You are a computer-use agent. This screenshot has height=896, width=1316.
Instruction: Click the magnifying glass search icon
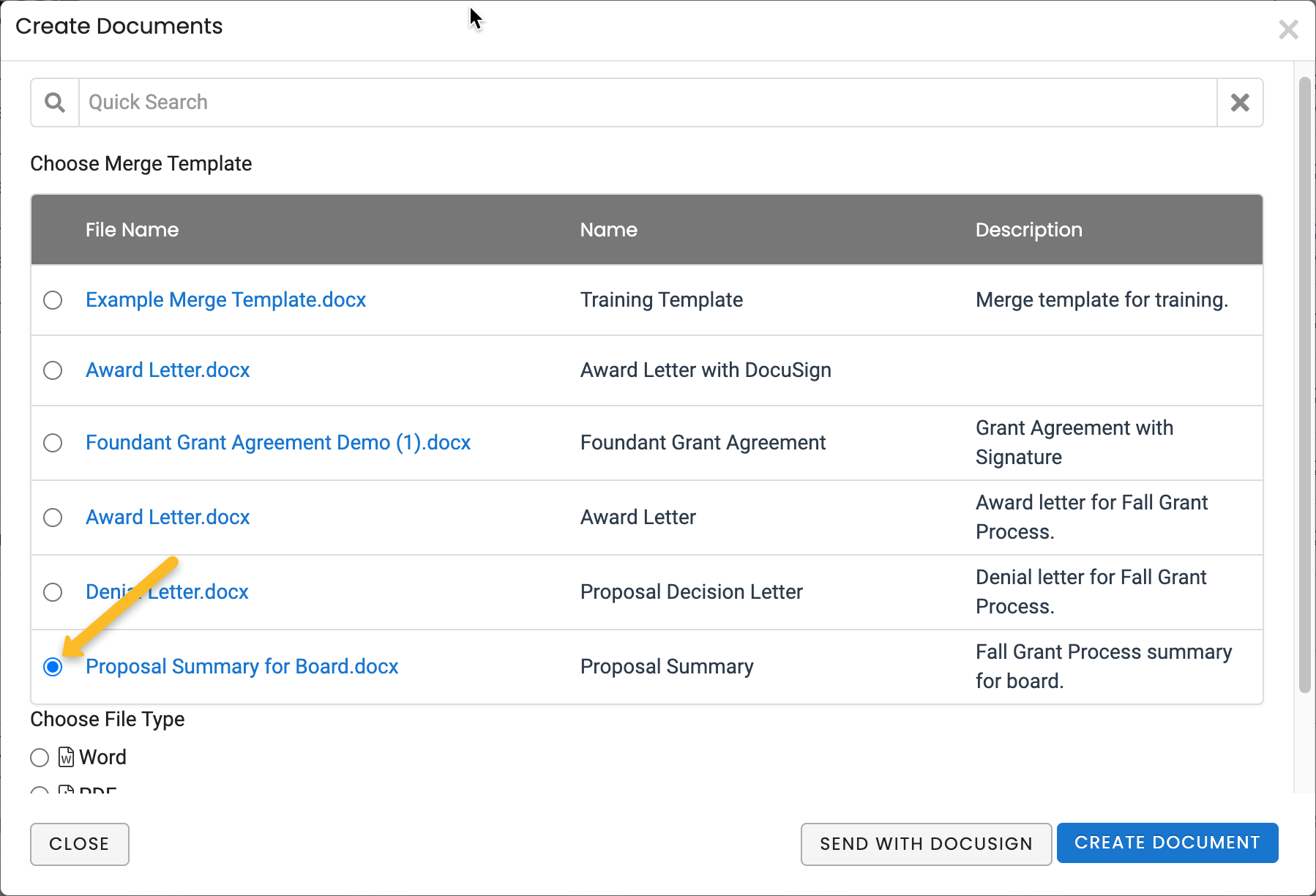(x=55, y=102)
